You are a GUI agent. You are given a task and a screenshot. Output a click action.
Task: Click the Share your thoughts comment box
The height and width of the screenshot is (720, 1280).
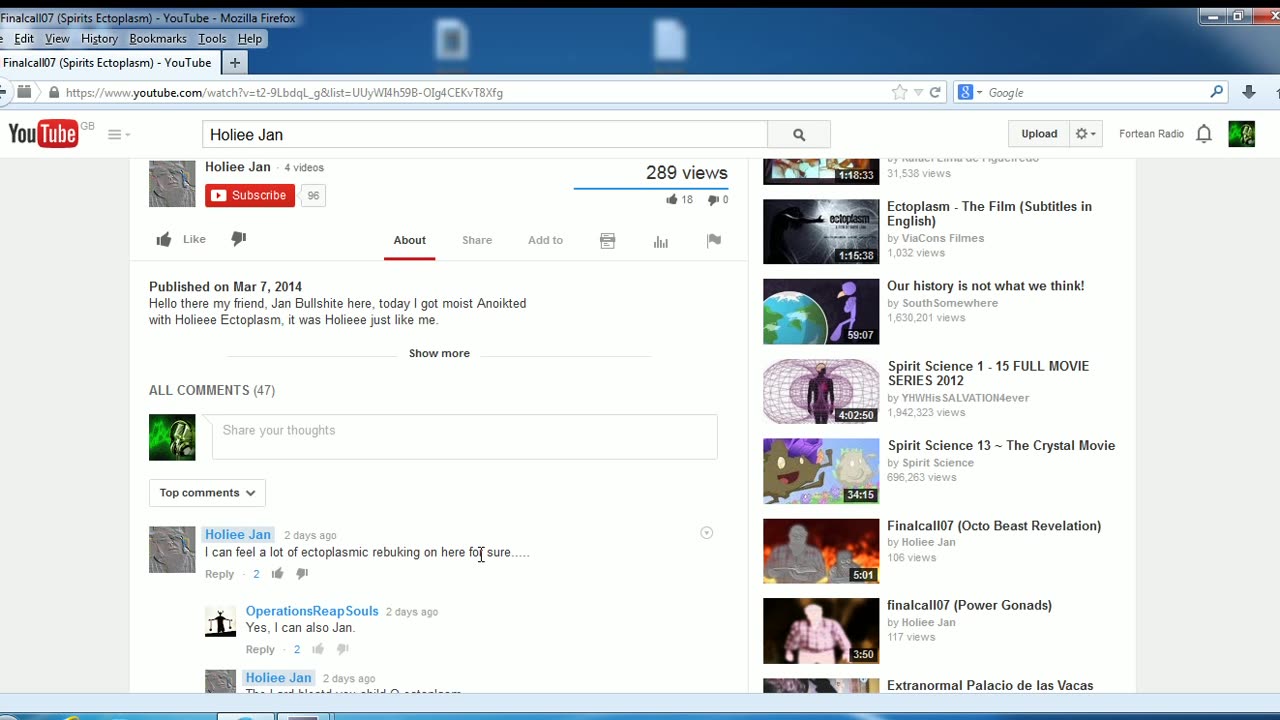tap(464, 437)
